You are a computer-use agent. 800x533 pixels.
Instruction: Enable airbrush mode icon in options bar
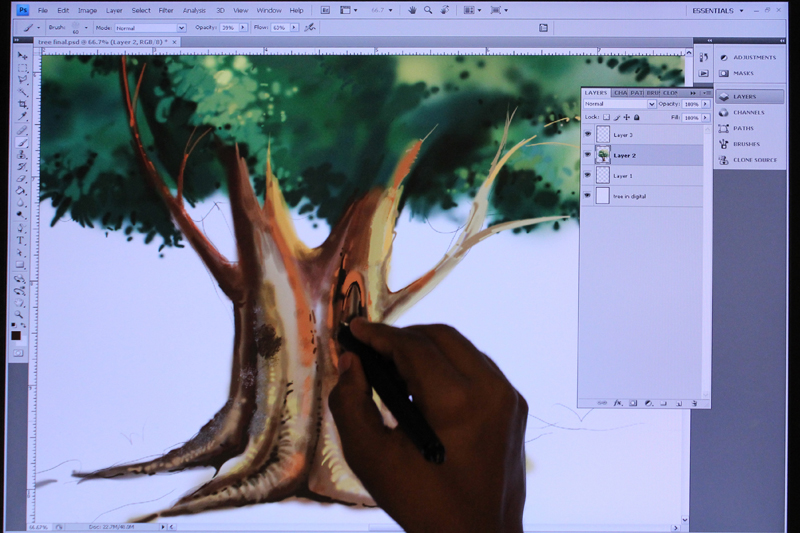[x=310, y=28]
